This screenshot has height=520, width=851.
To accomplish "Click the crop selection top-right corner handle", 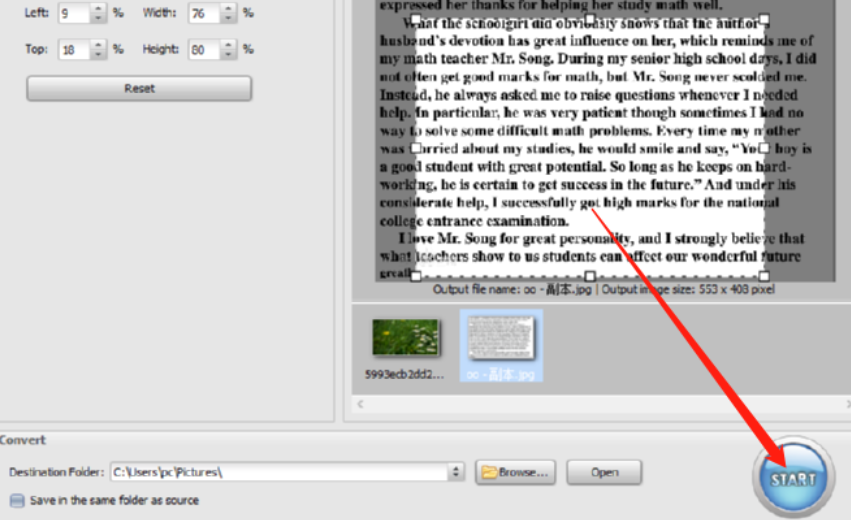I will click(x=764, y=20).
